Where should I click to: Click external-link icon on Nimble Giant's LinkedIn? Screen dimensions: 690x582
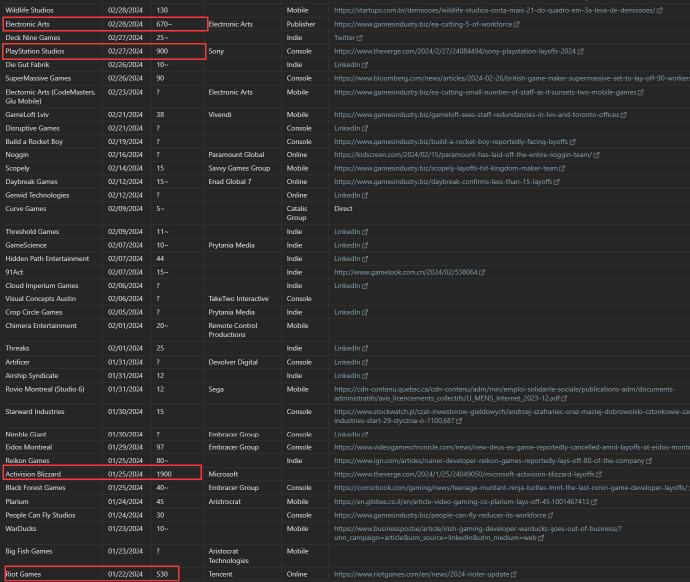[x=364, y=434]
